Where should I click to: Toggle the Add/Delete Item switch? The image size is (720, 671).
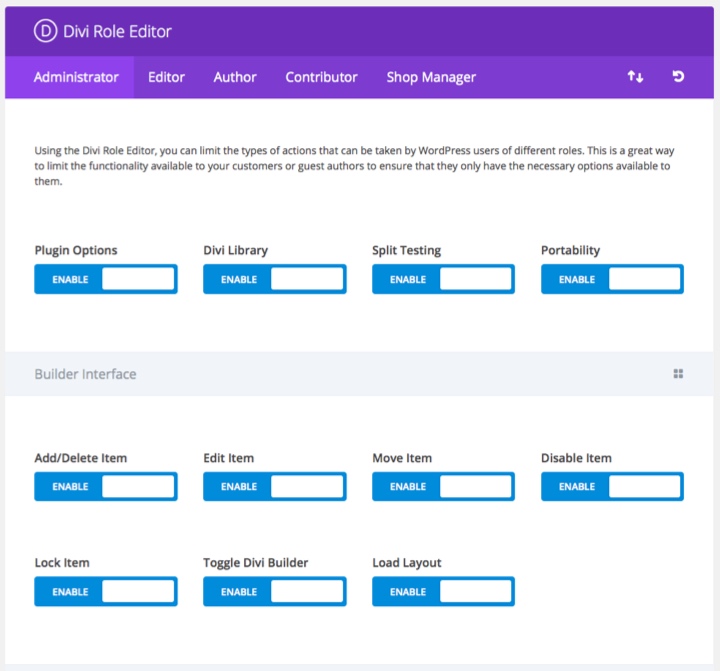click(x=106, y=486)
